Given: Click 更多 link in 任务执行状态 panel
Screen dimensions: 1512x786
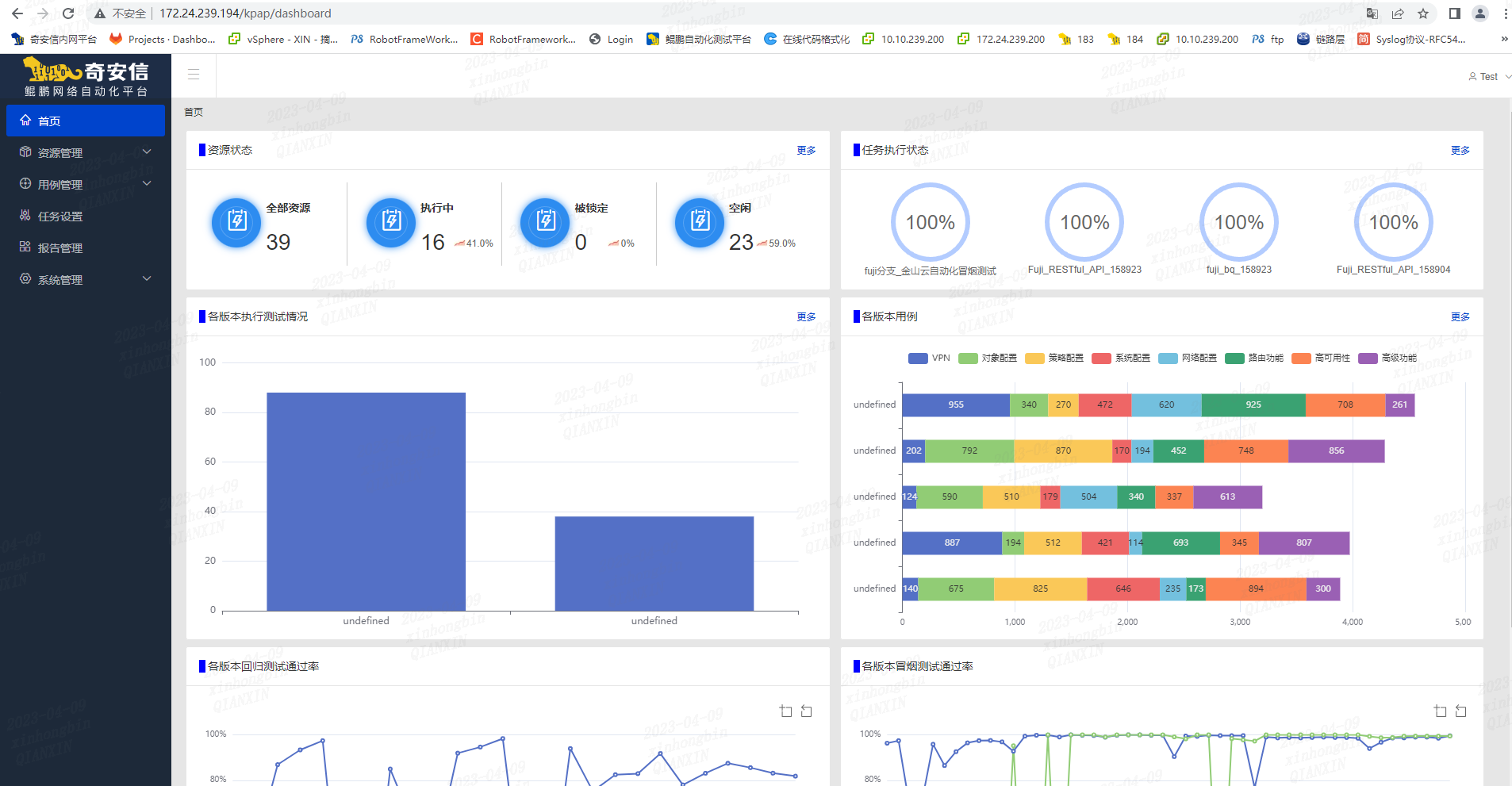Looking at the screenshot, I should pos(1460,151).
